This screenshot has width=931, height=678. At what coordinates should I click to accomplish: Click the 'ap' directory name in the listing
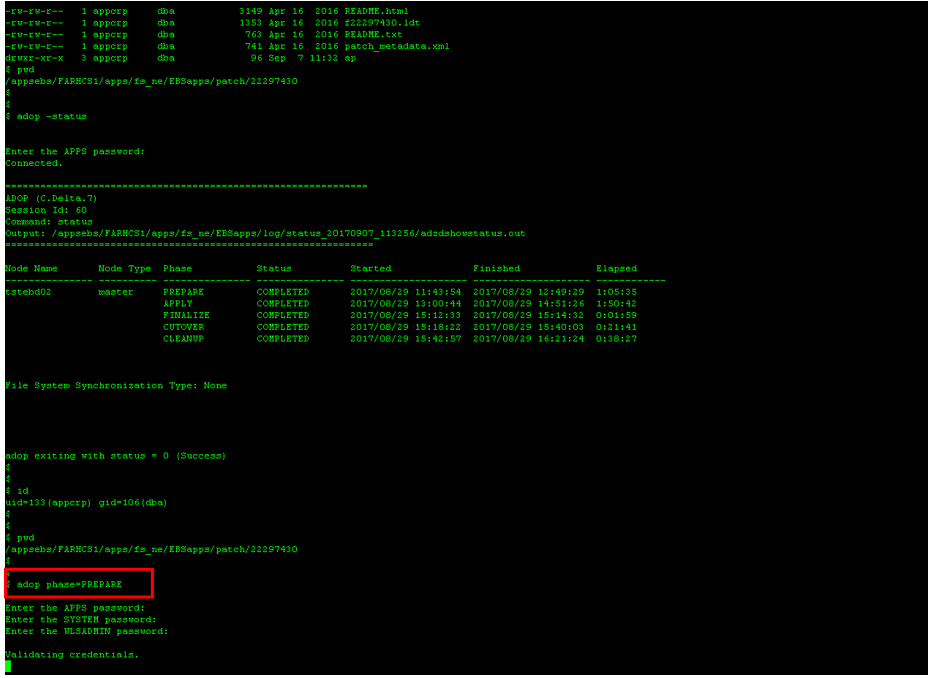[x=350, y=58]
